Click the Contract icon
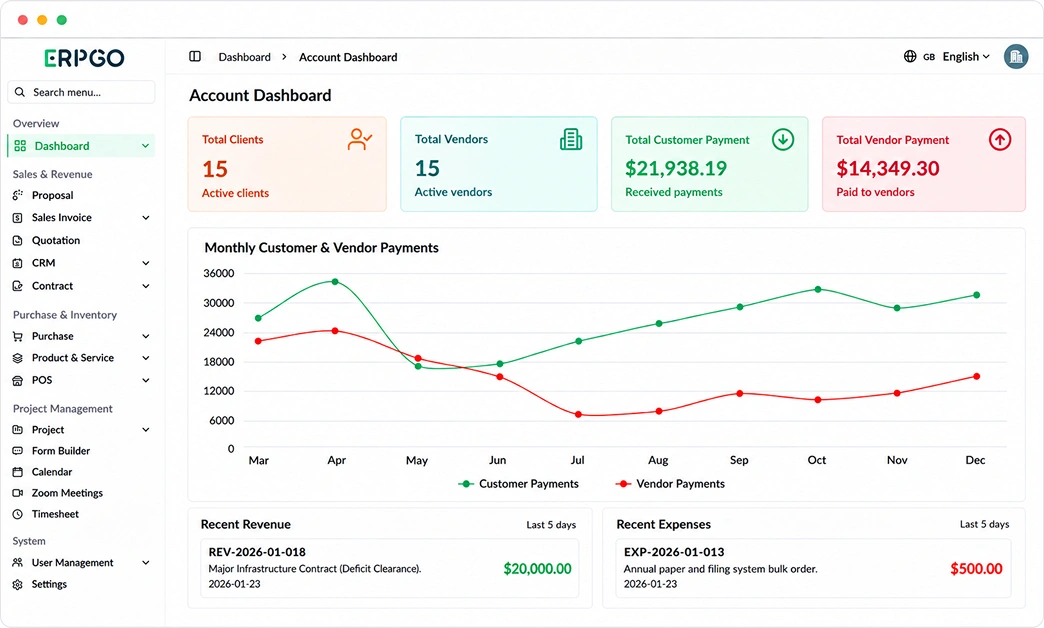 click(18, 286)
